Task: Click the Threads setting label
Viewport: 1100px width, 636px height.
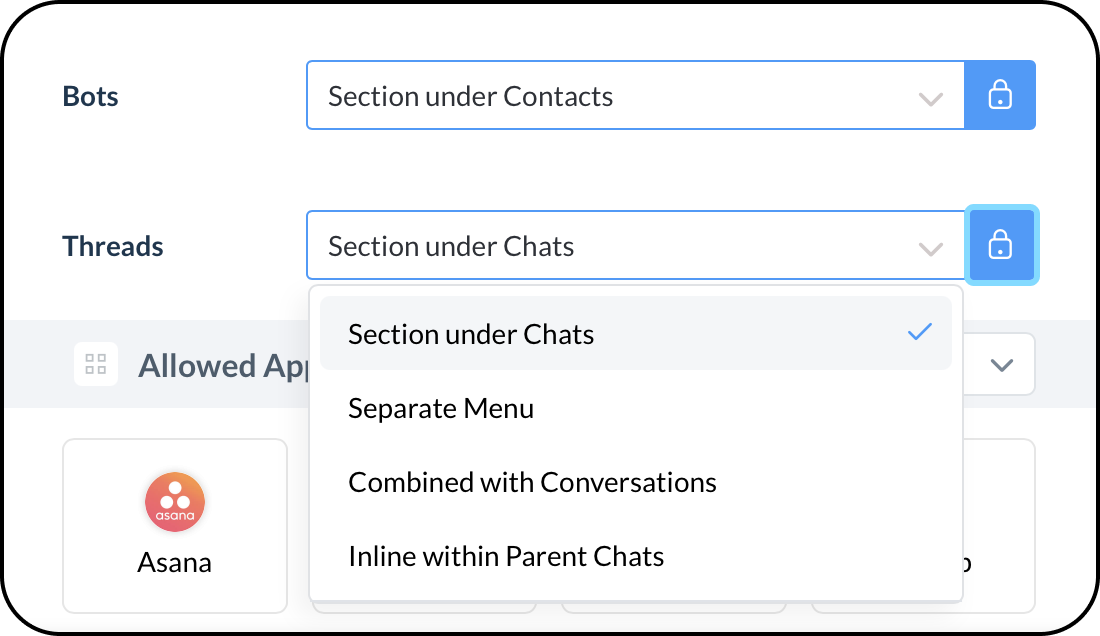Action: pyautogui.click(x=113, y=247)
